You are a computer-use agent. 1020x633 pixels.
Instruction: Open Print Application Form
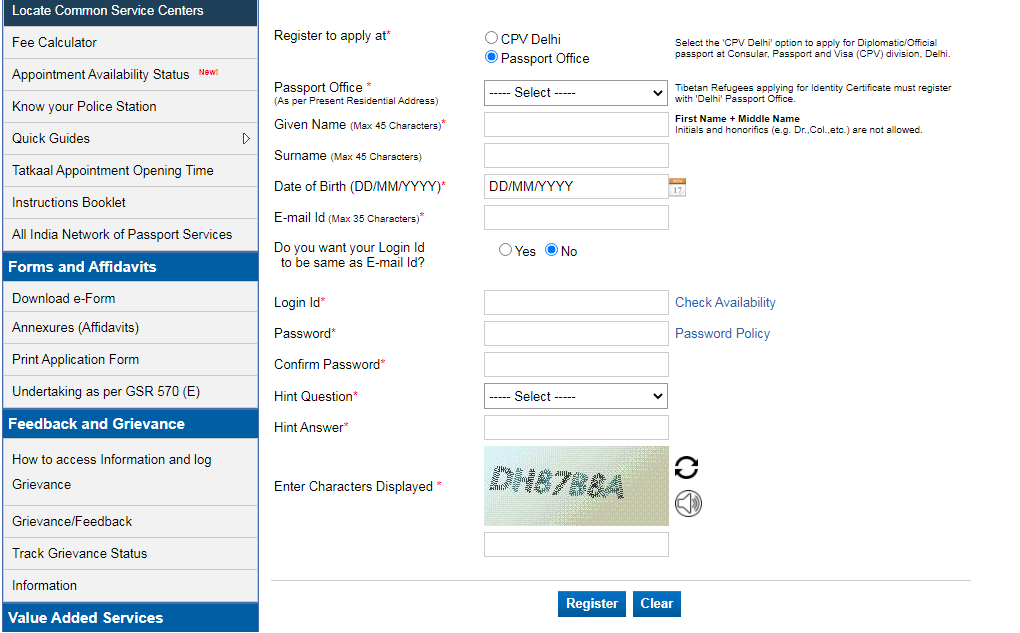click(x=130, y=359)
